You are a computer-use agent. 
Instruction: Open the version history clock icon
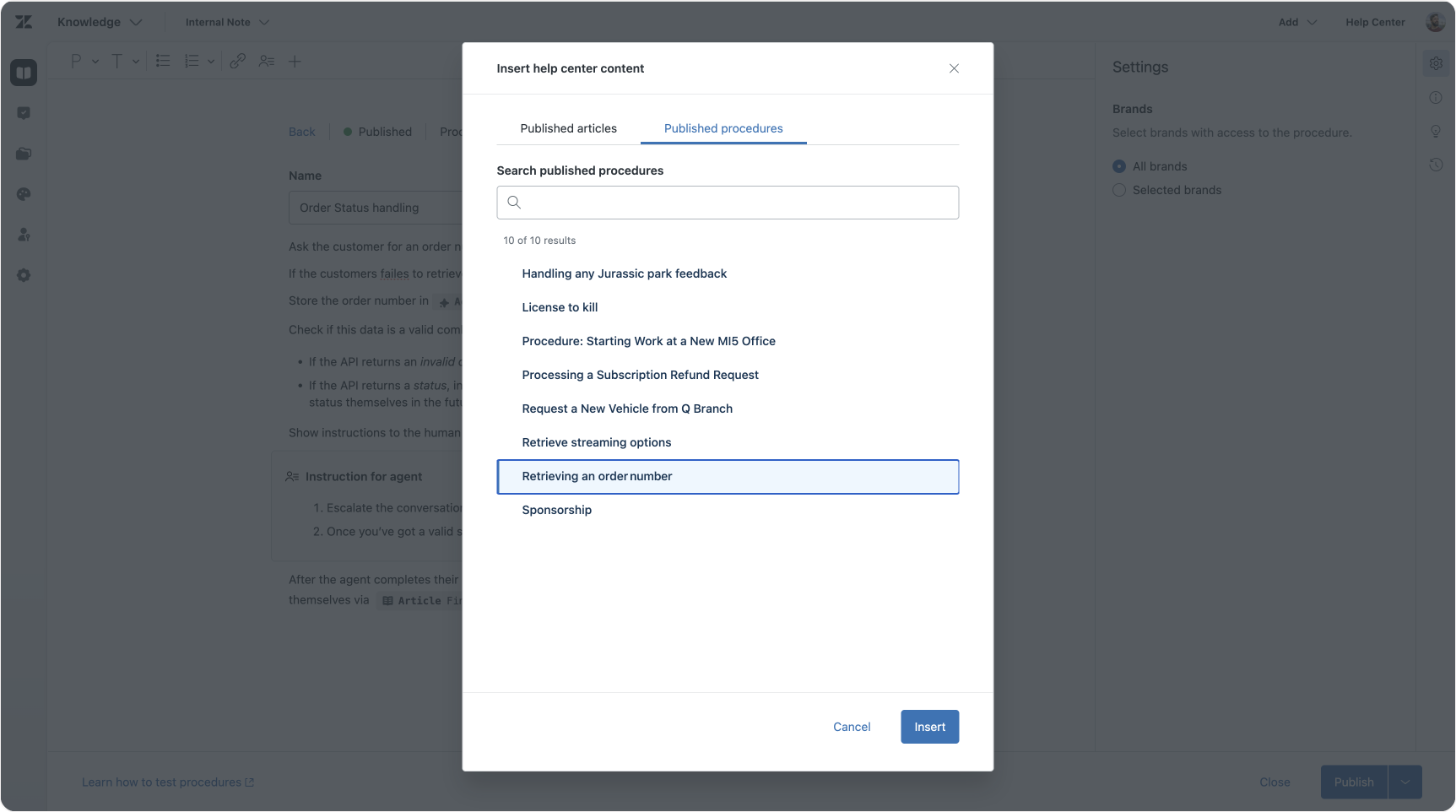click(1436, 165)
